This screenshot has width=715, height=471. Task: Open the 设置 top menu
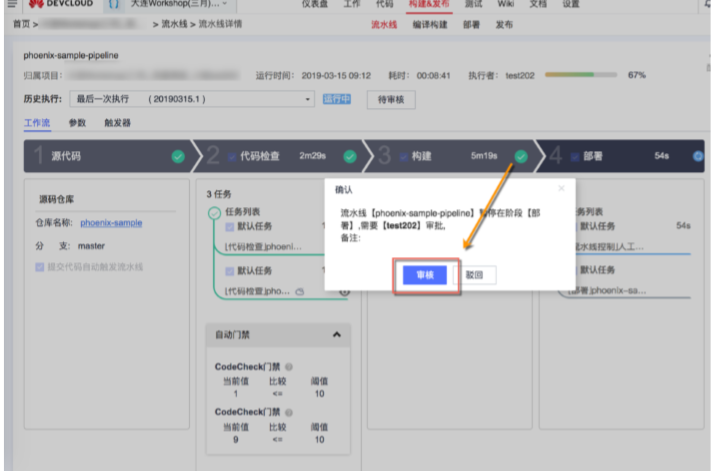coord(571,4)
